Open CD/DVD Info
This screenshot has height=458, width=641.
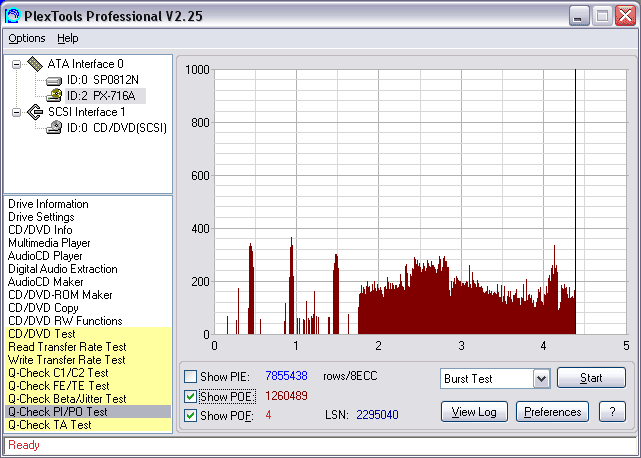pyautogui.click(x=40, y=230)
